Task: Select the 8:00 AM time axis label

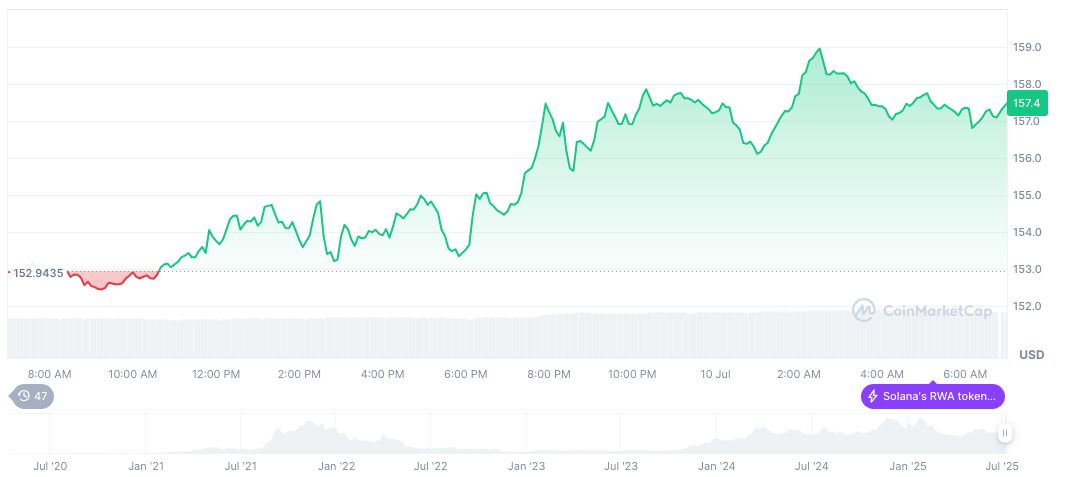Action: pos(49,374)
